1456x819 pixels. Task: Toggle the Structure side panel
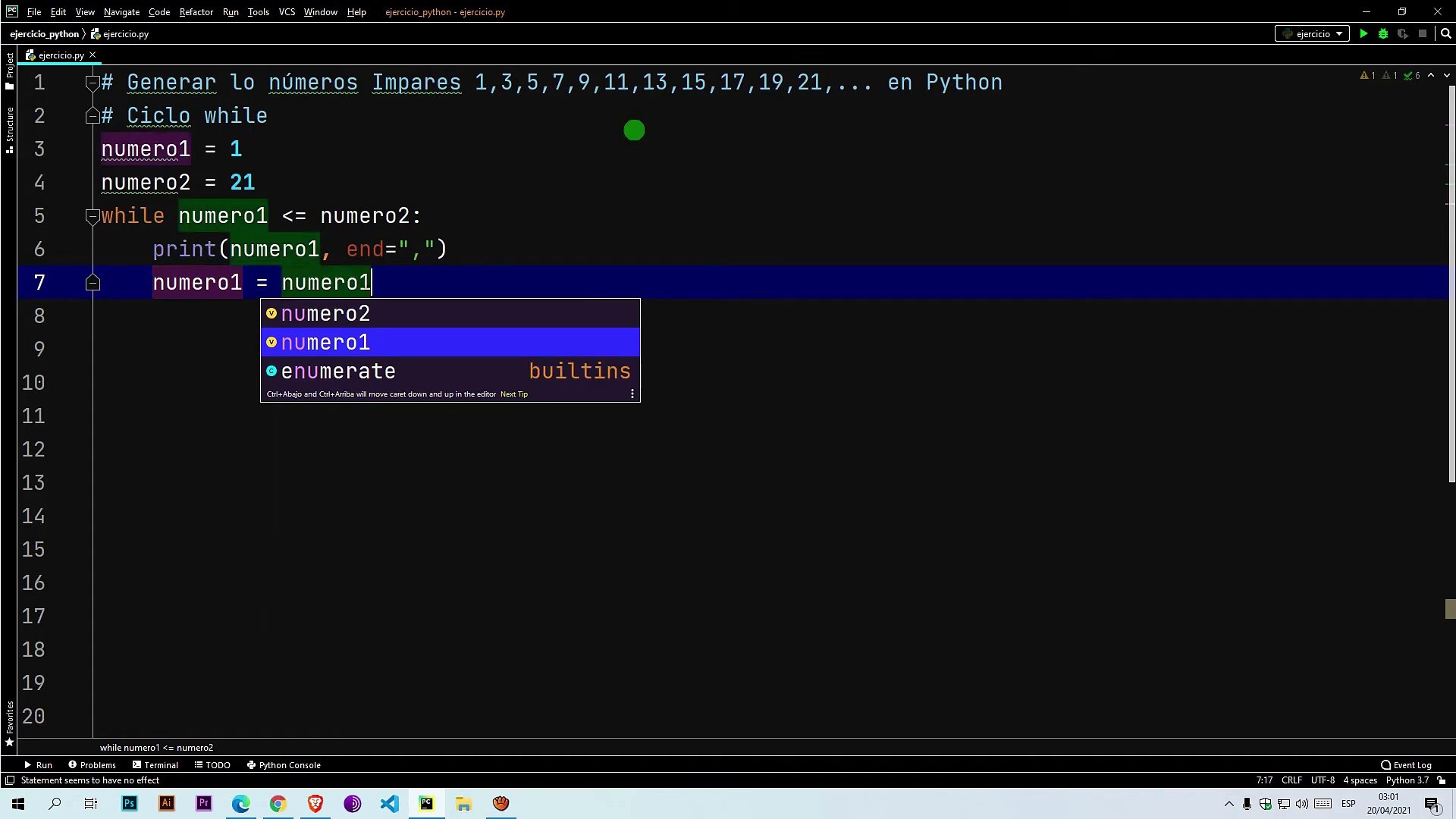pos(9,129)
